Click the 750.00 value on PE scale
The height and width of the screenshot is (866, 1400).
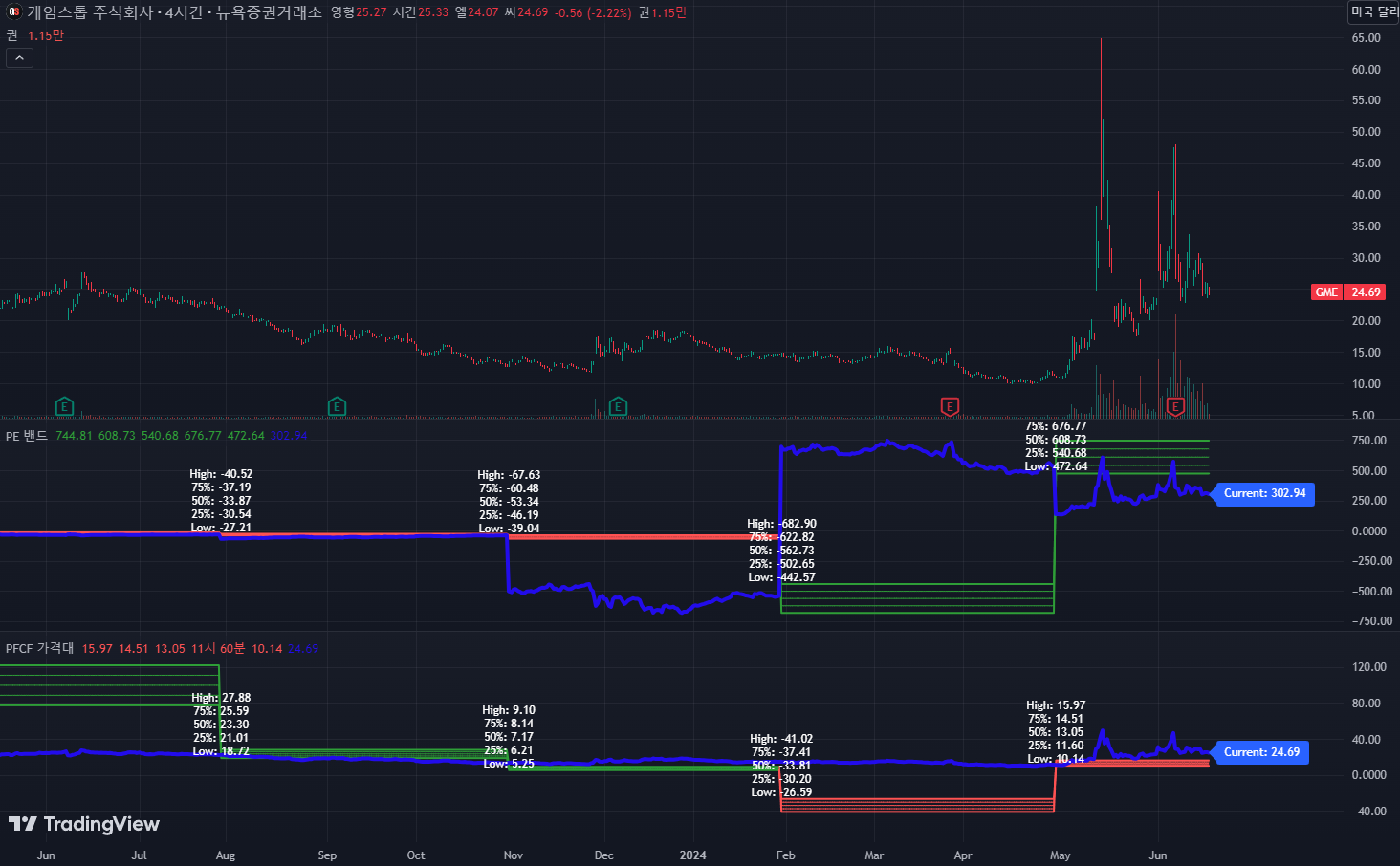click(x=1368, y=441)
